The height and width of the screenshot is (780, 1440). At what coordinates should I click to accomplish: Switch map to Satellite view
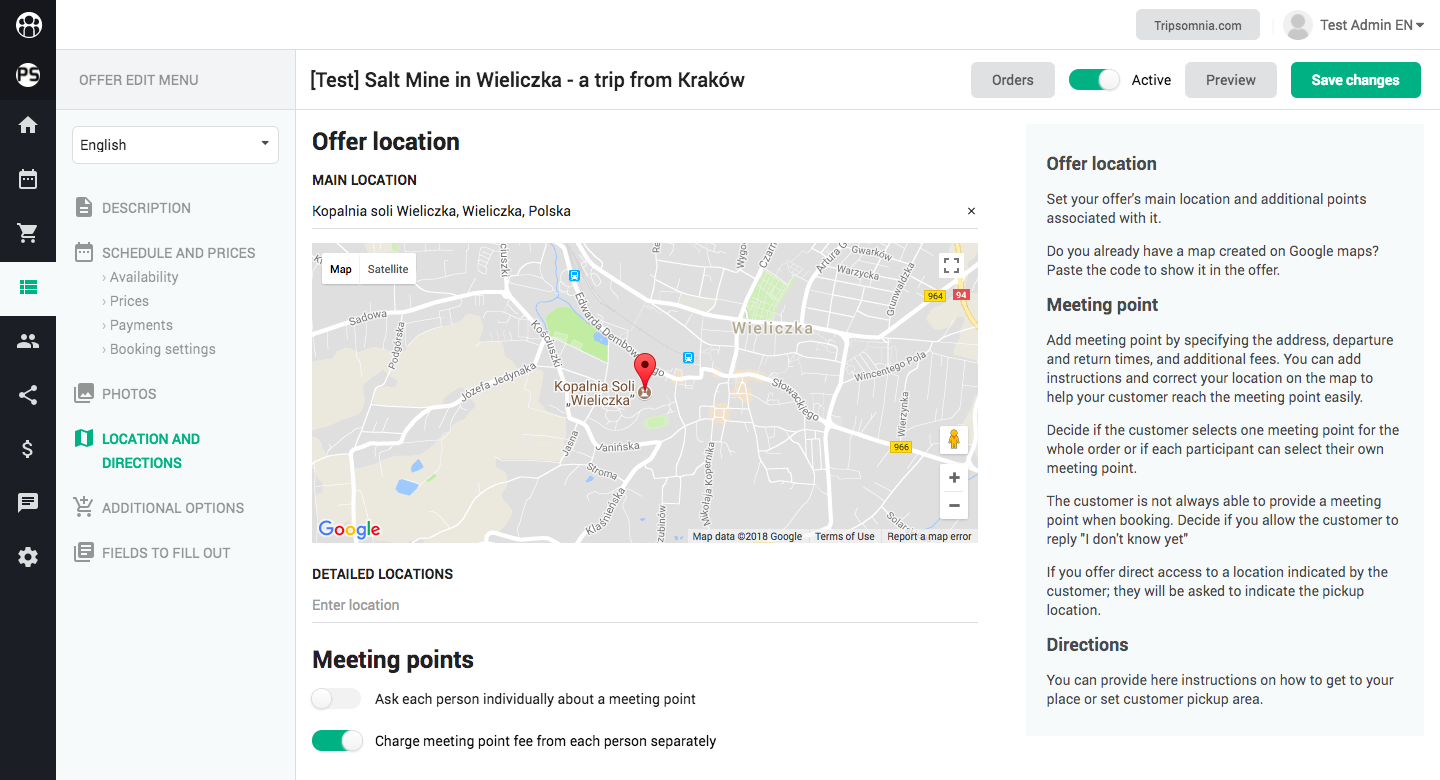pos(388,269)
